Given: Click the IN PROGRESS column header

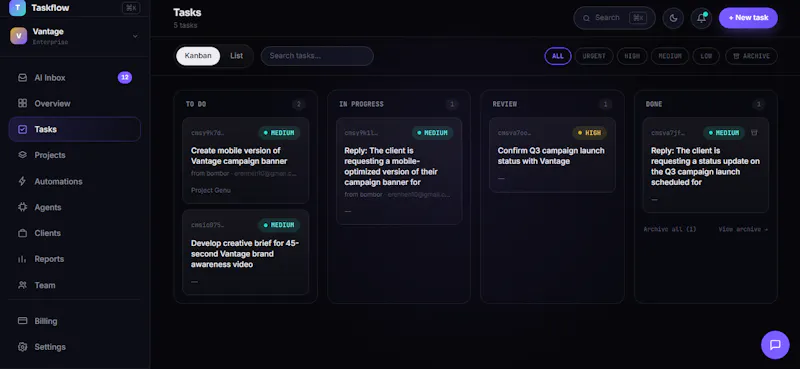Looking at the screenshot, I should (361, 104).
